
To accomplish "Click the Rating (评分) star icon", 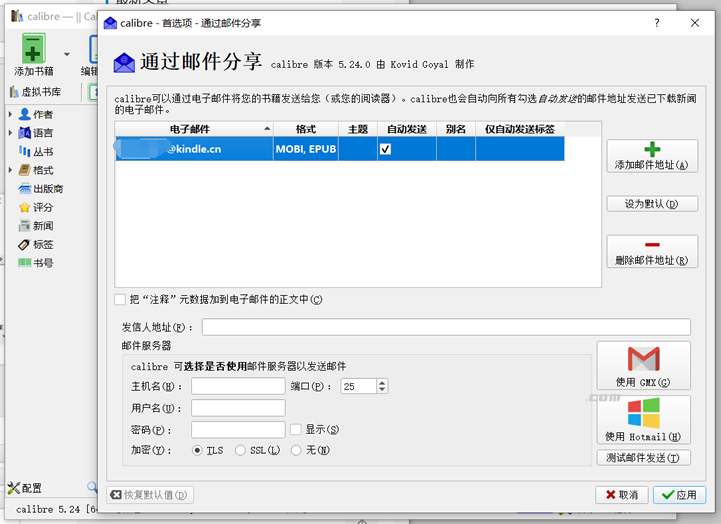I will [25, 207].
